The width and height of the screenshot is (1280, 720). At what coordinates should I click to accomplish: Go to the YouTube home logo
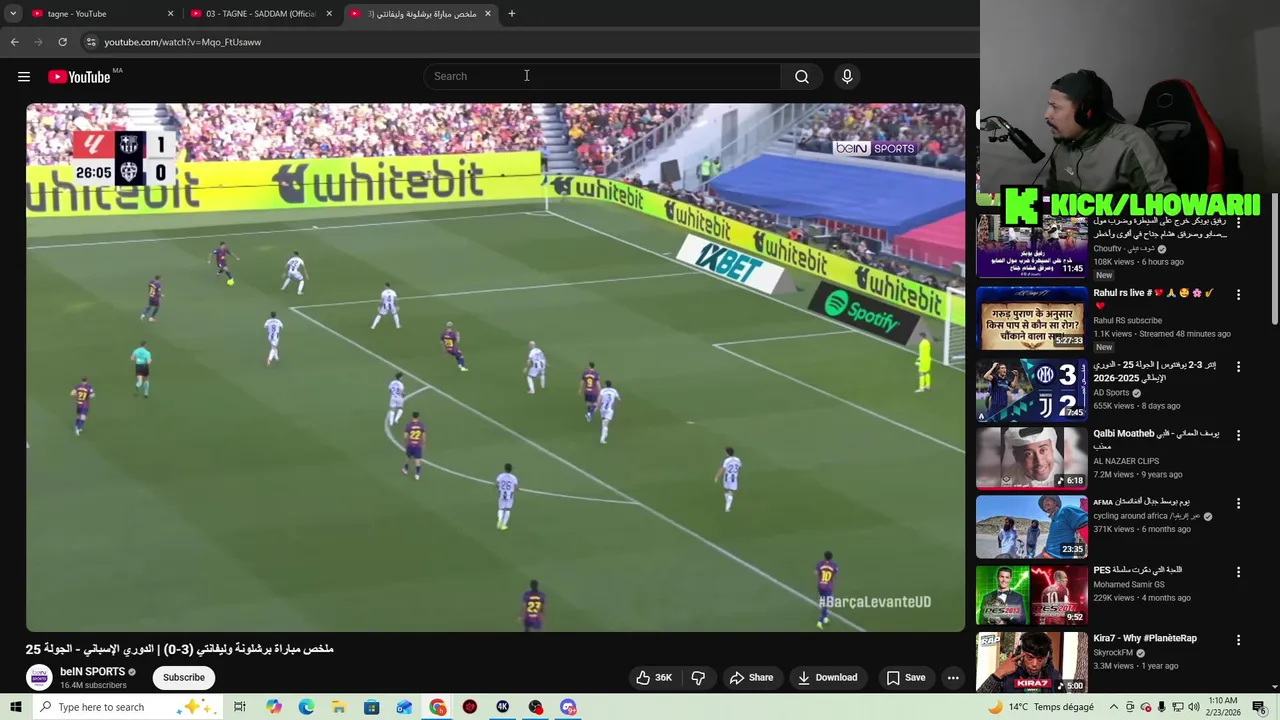[79, 77]
